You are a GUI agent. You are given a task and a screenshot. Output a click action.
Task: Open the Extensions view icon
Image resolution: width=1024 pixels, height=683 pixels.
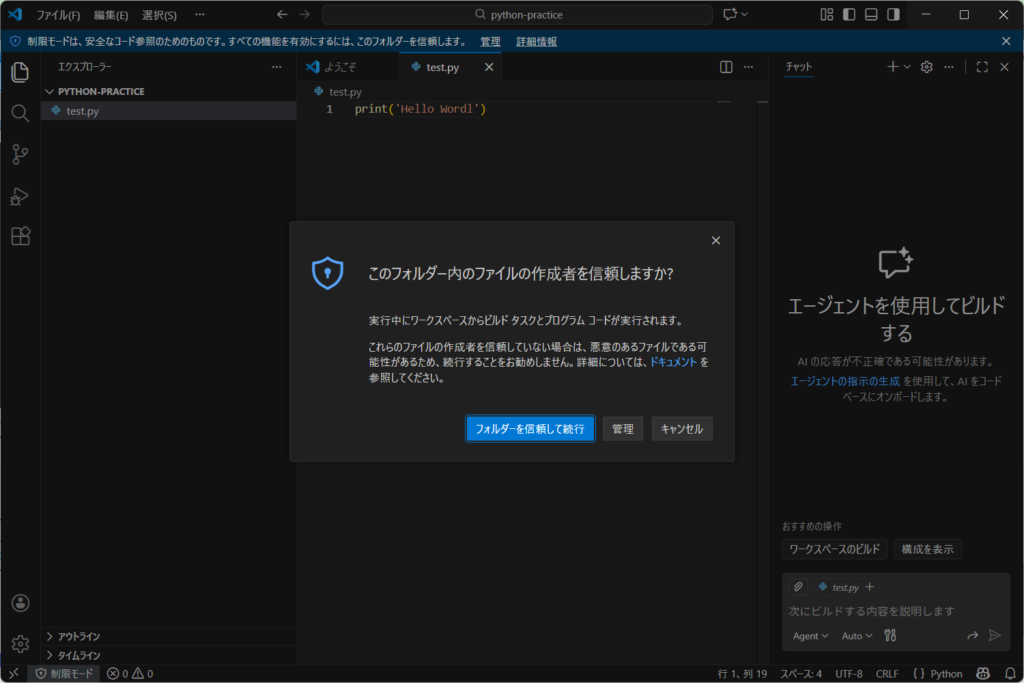[x=20, y=236]
